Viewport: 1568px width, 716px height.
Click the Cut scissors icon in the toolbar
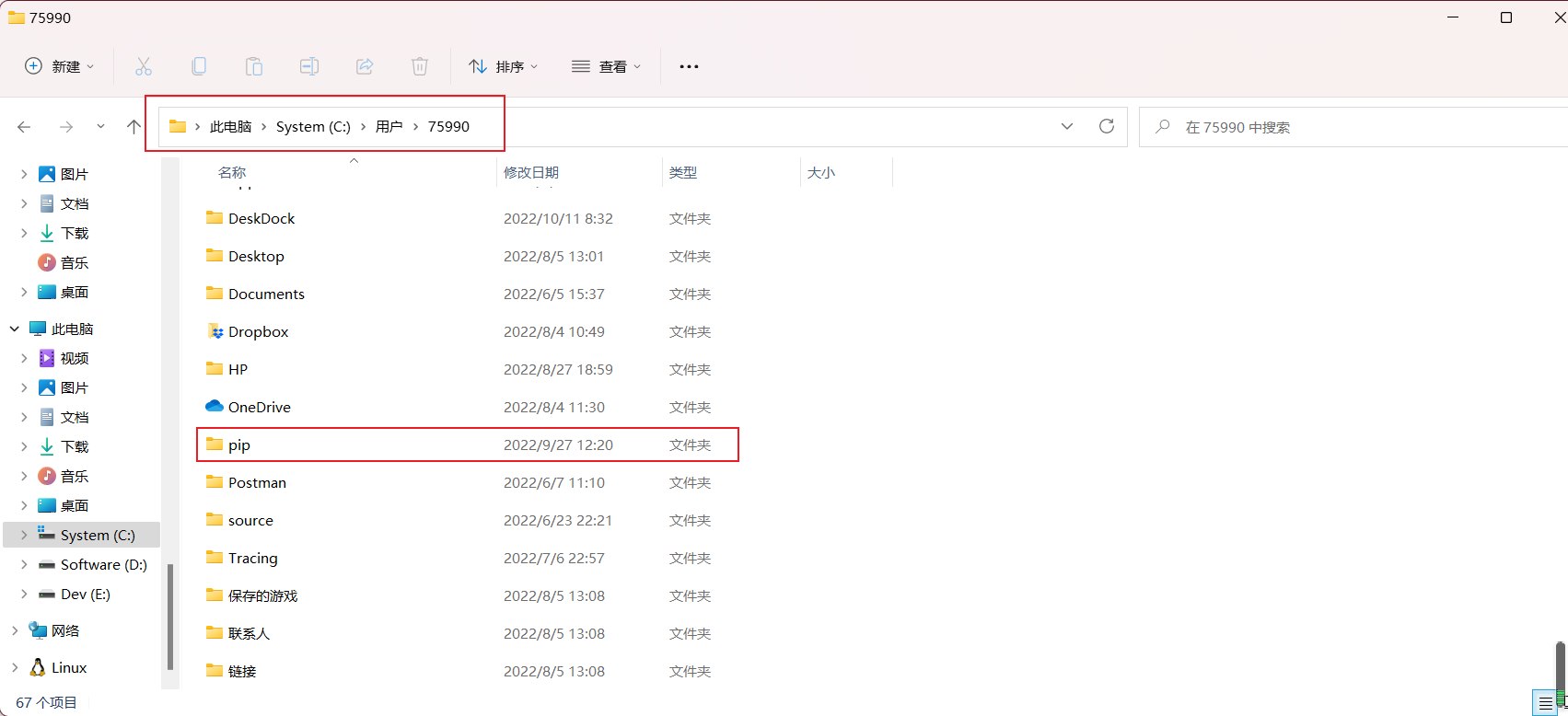click(x=144, y=66)
